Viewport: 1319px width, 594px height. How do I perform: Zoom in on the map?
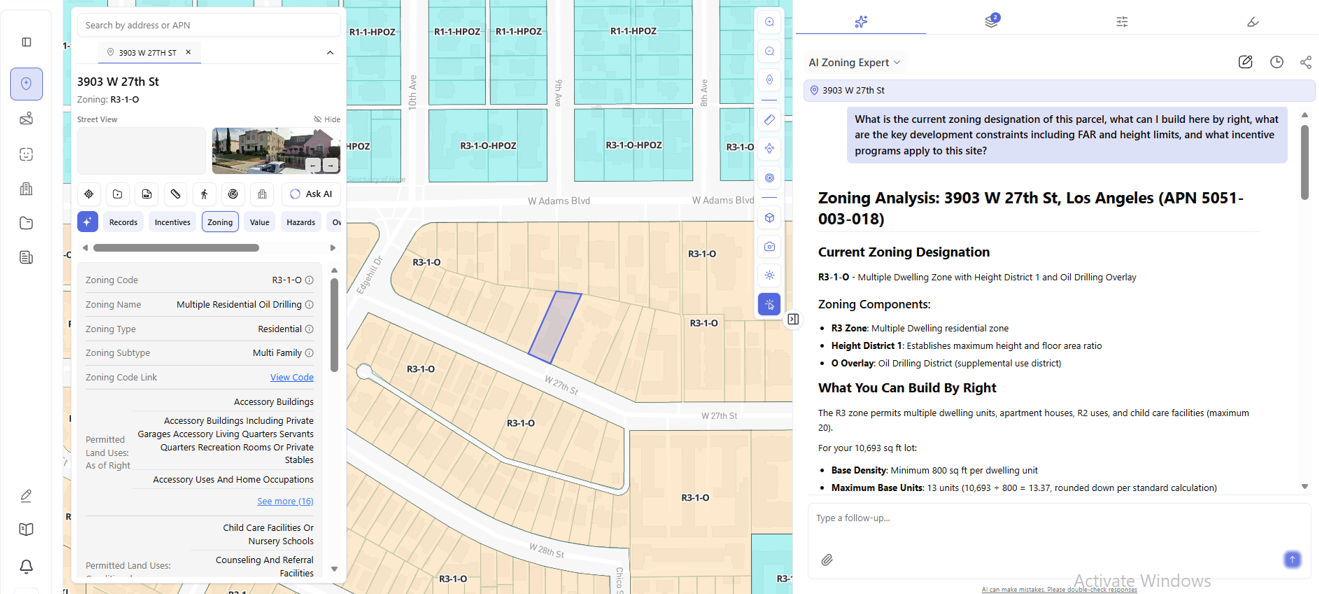pyautogui.click(x=769, y=22)
